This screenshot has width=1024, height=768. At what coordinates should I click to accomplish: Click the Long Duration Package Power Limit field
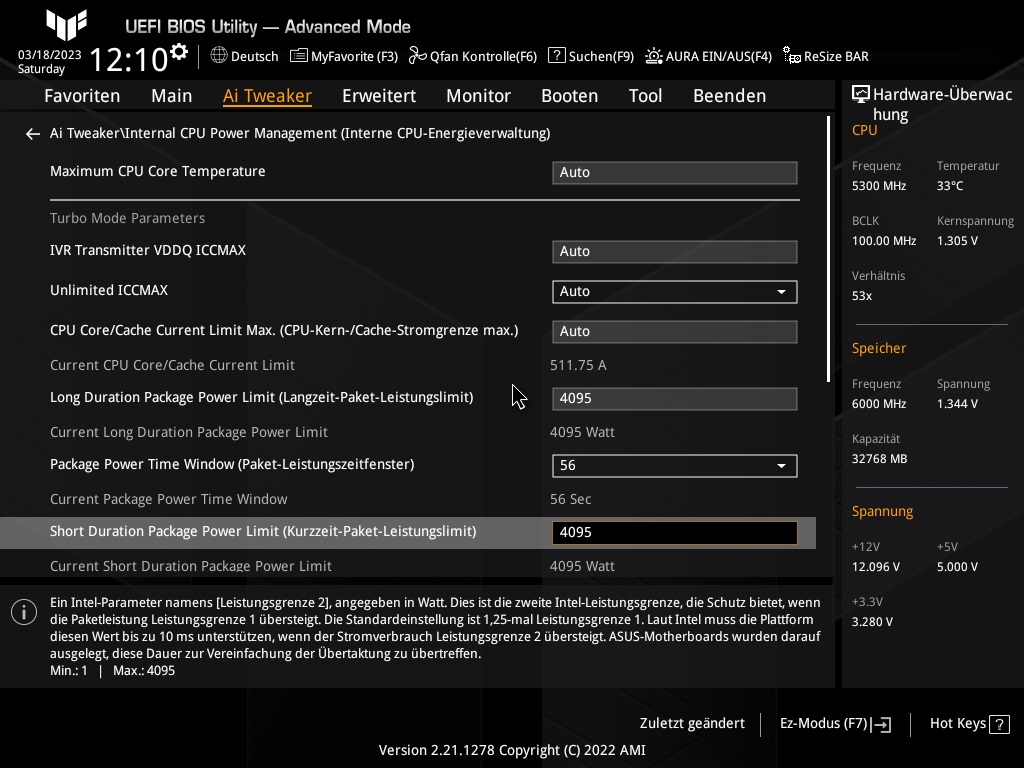tap(675, 399)
